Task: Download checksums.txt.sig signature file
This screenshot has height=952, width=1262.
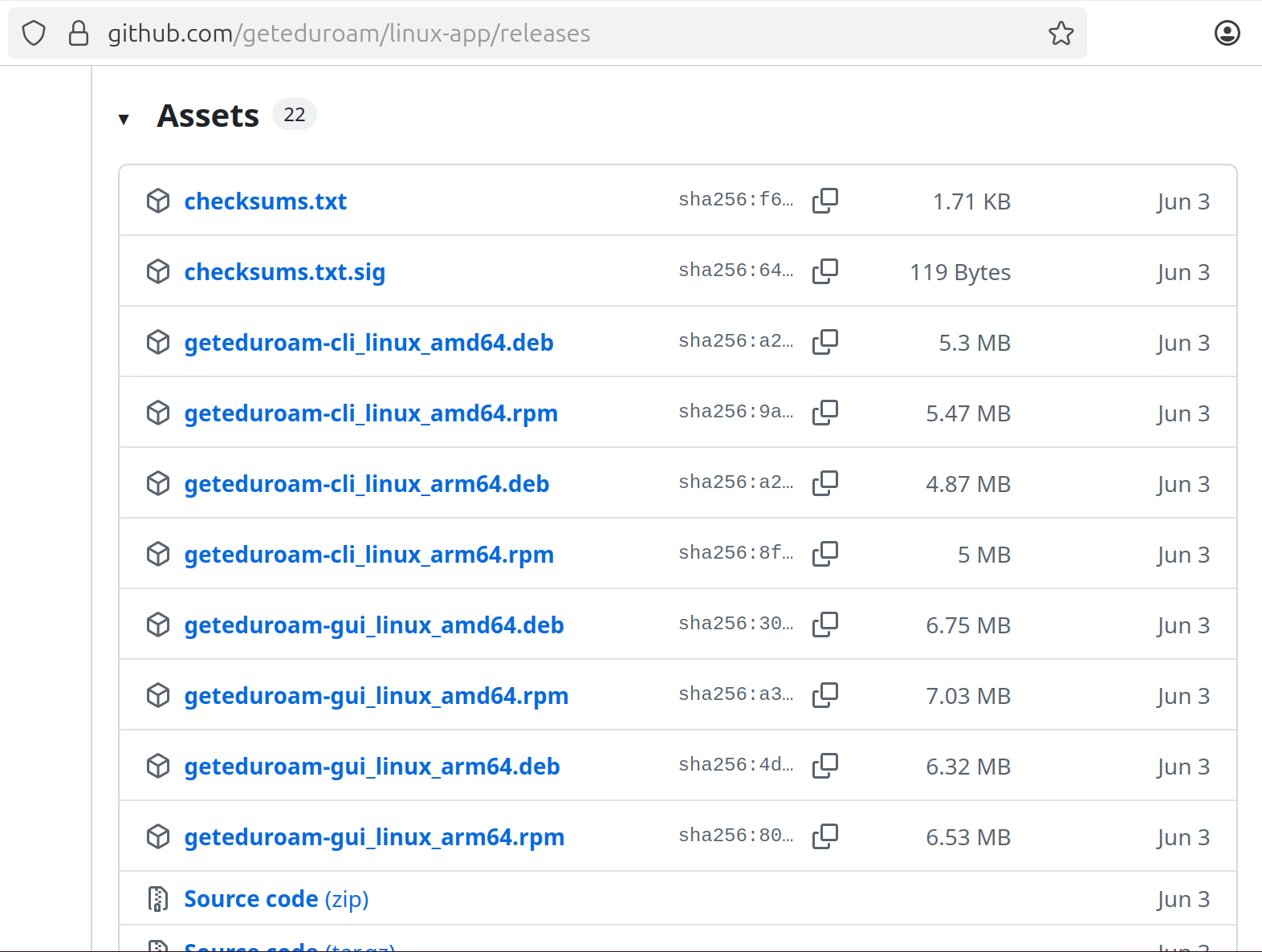Action: [284, 272]
